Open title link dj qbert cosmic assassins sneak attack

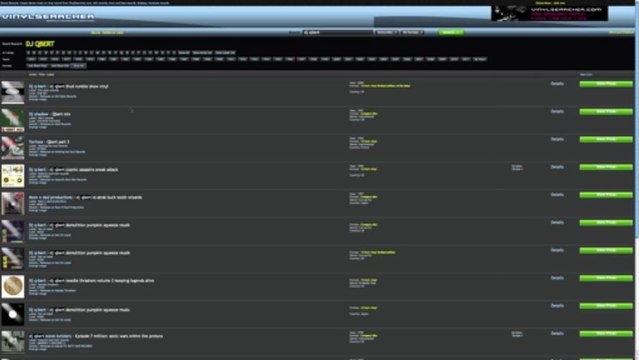[x=73, y=170]
